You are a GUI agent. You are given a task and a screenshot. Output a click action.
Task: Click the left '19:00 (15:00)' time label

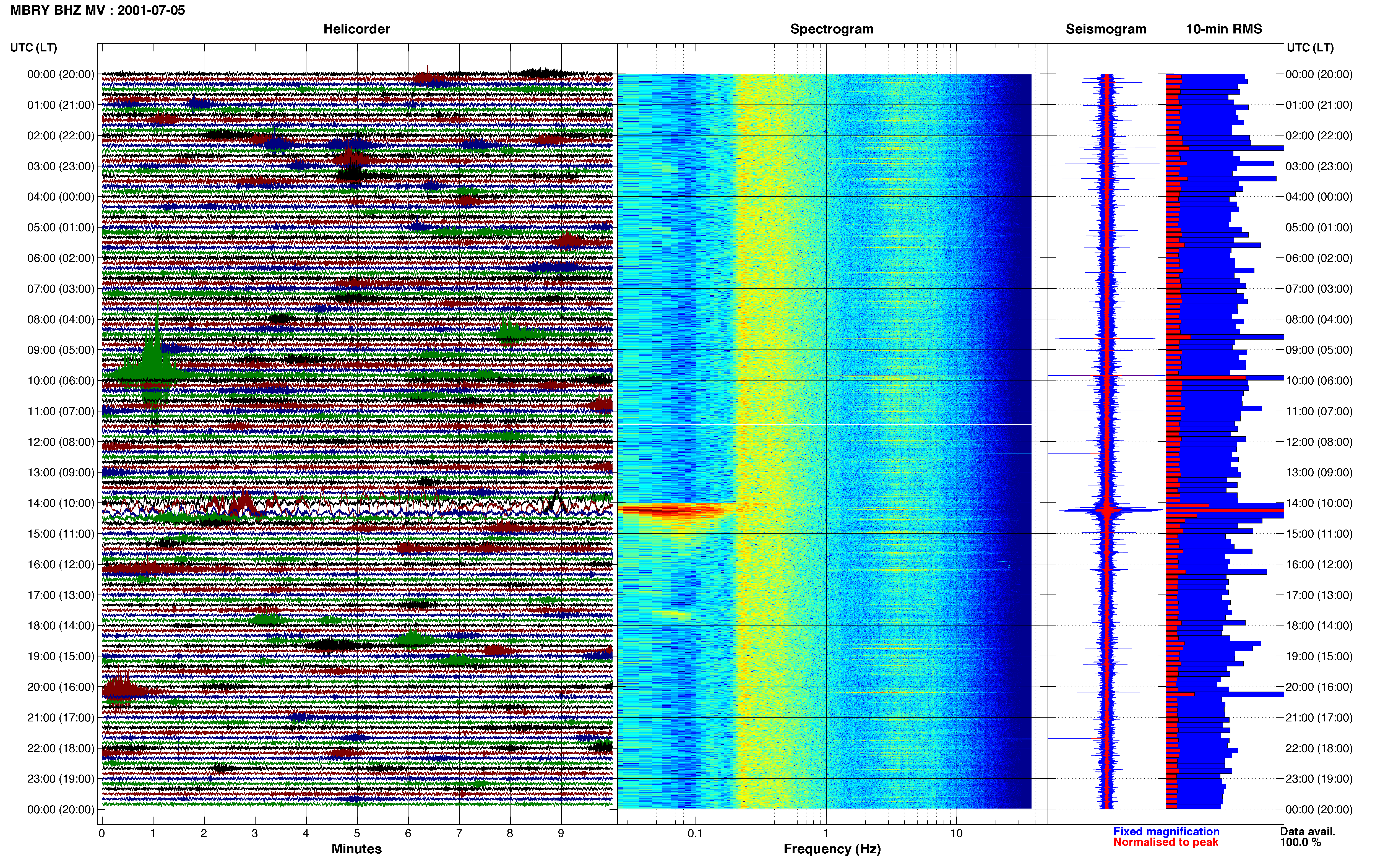[61, 656]
